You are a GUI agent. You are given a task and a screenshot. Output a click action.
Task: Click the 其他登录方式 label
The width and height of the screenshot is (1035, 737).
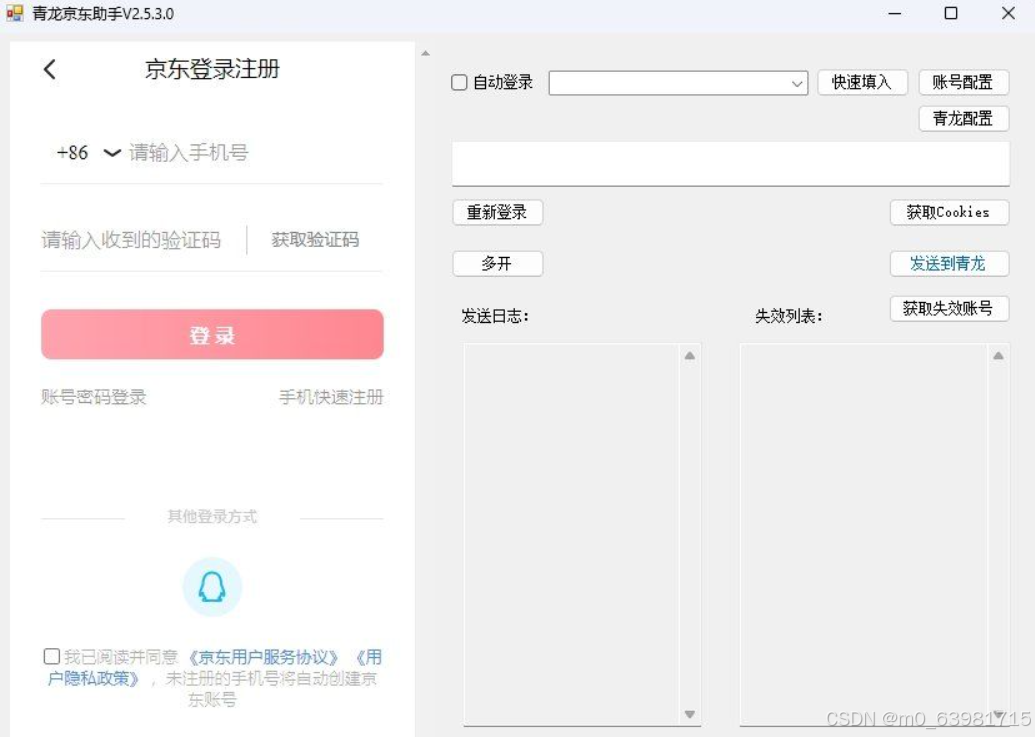tap(212, 516)
